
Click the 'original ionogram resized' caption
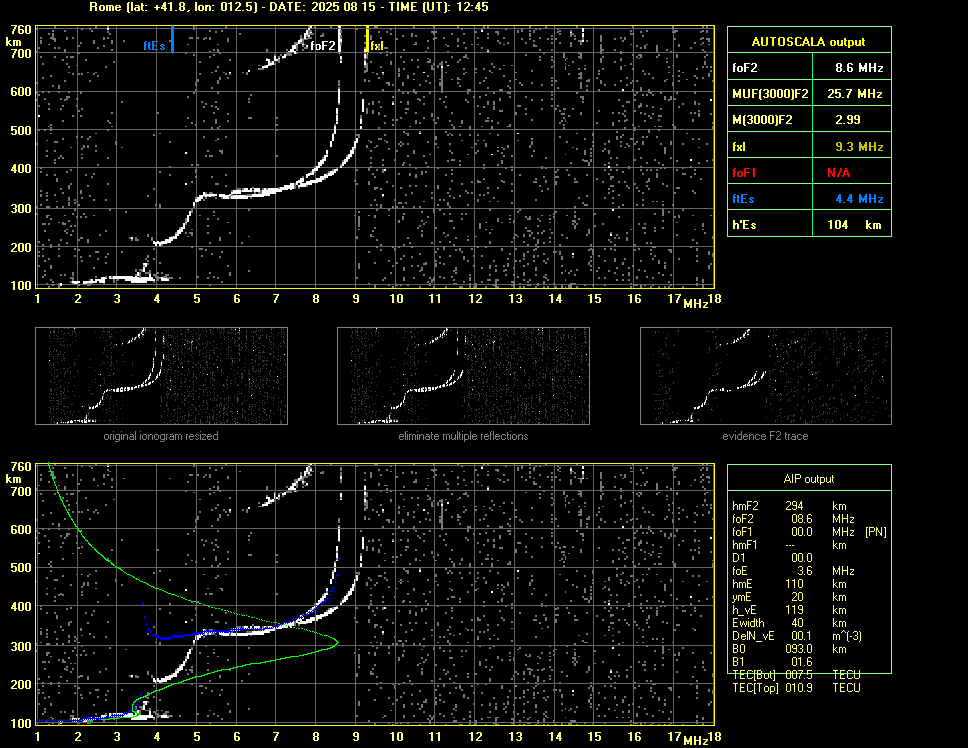(x=161, y=436)
